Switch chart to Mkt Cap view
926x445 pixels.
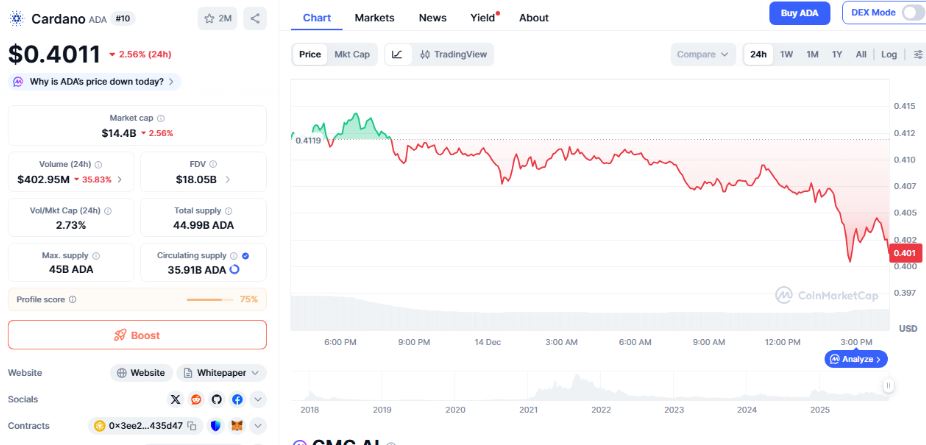(x=352, y=54)
